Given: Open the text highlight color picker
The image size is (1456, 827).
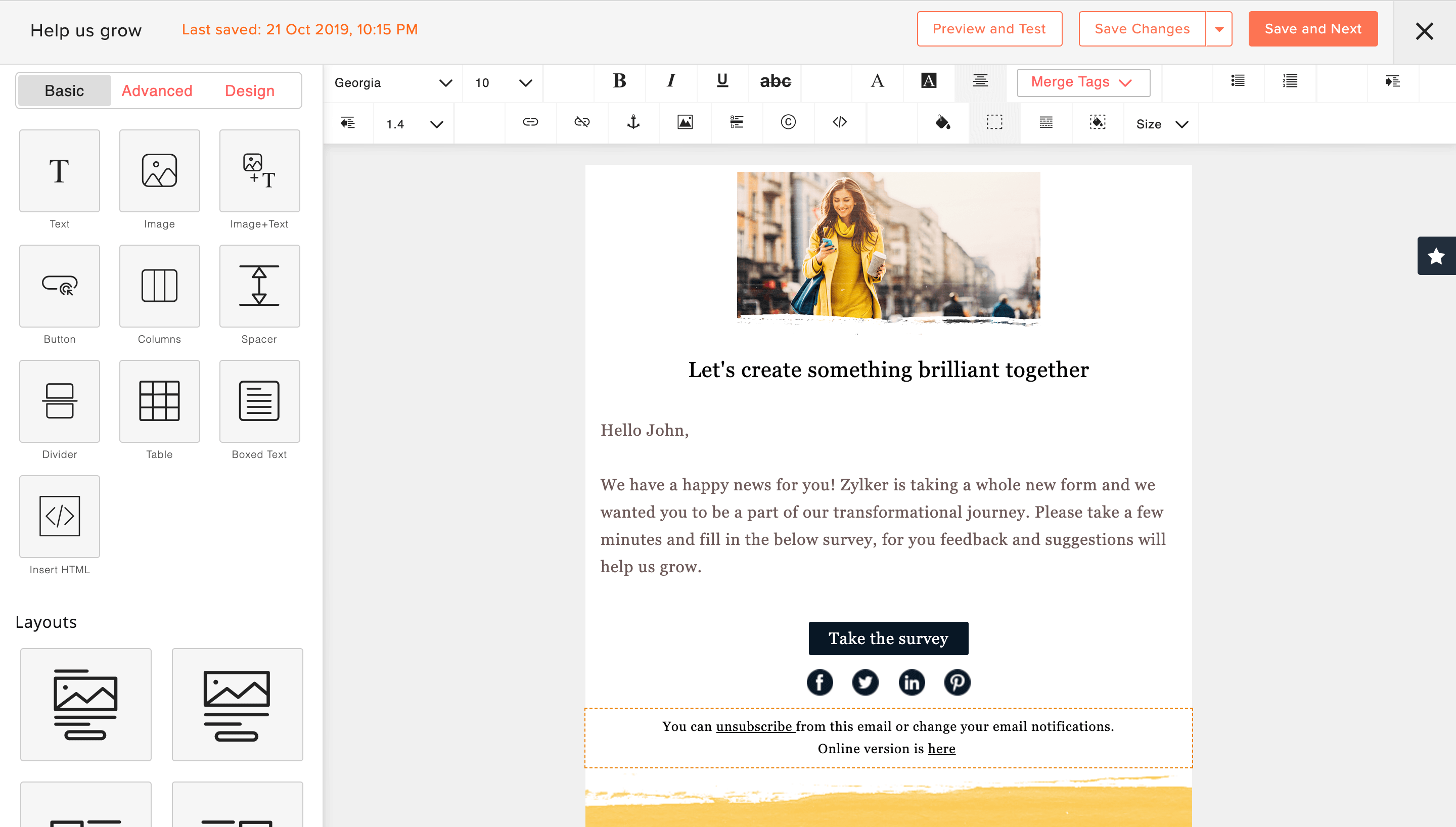Looking at the screenshot, I should click(x=929, y=81).
